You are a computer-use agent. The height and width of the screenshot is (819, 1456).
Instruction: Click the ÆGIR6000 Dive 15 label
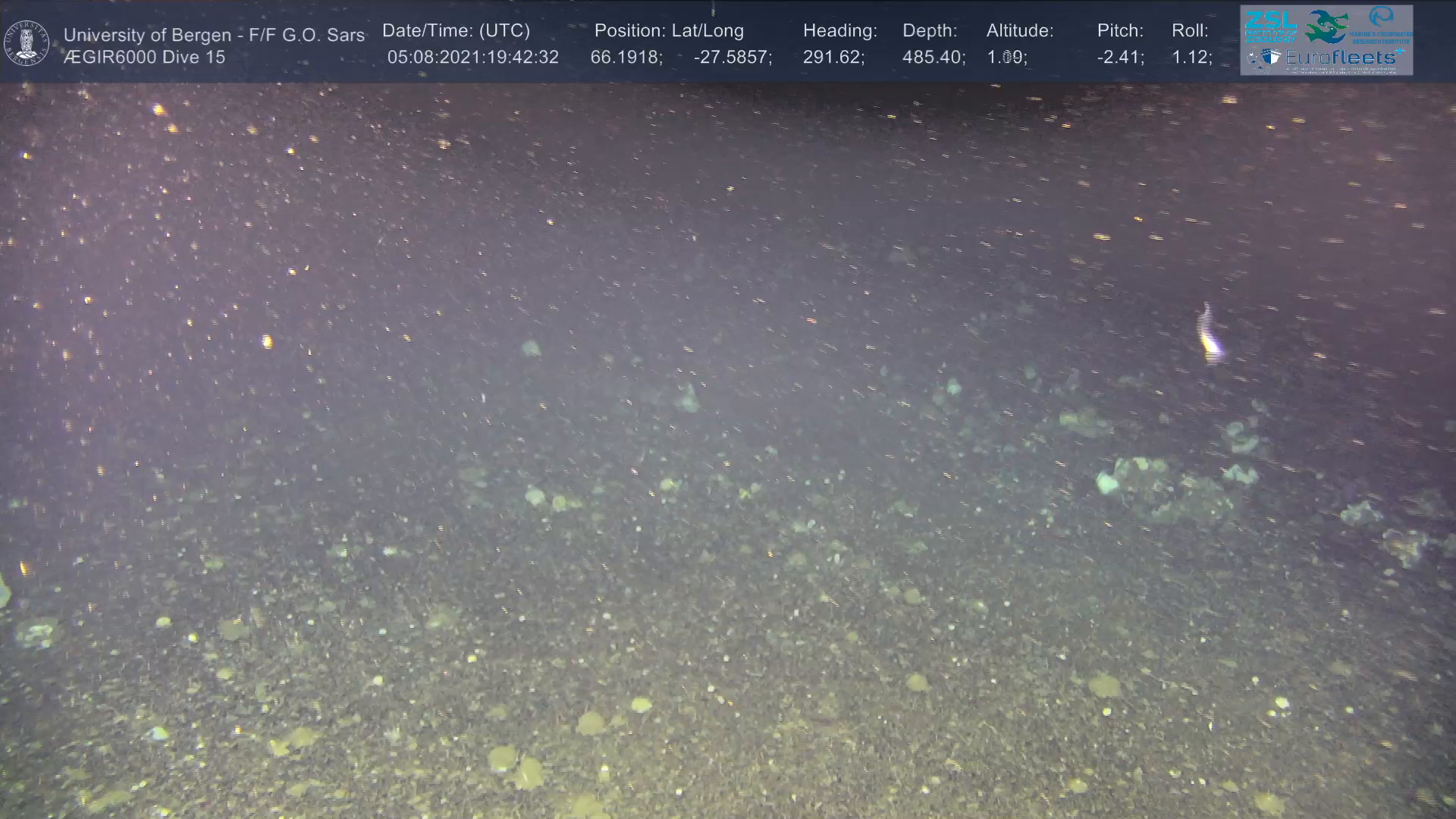144,58
